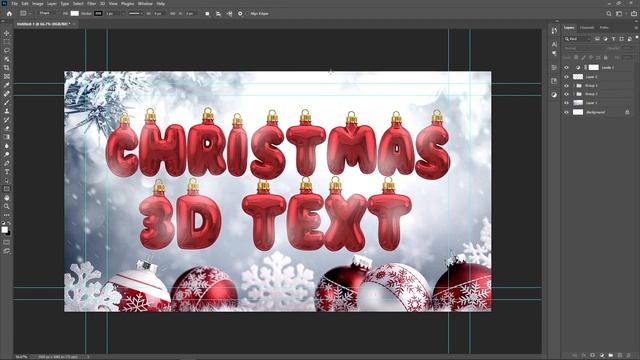Select the Path Selection tool
This screenshot has width=640, height=360.
pos(7,180)
